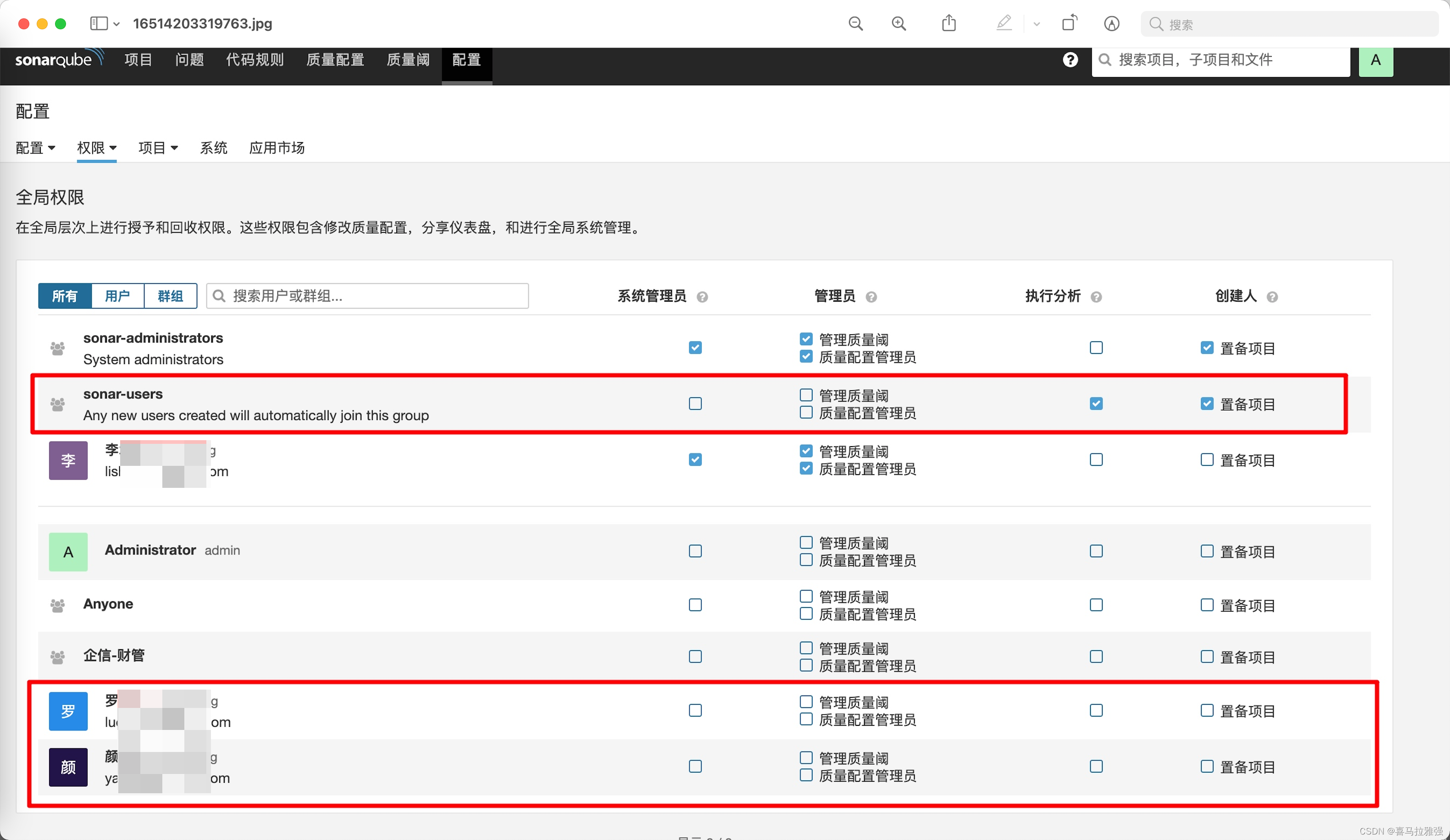This screenshot has width=1450, height=840.
Task: Click the sonar-administrators group name
Action: pos(153,338)
